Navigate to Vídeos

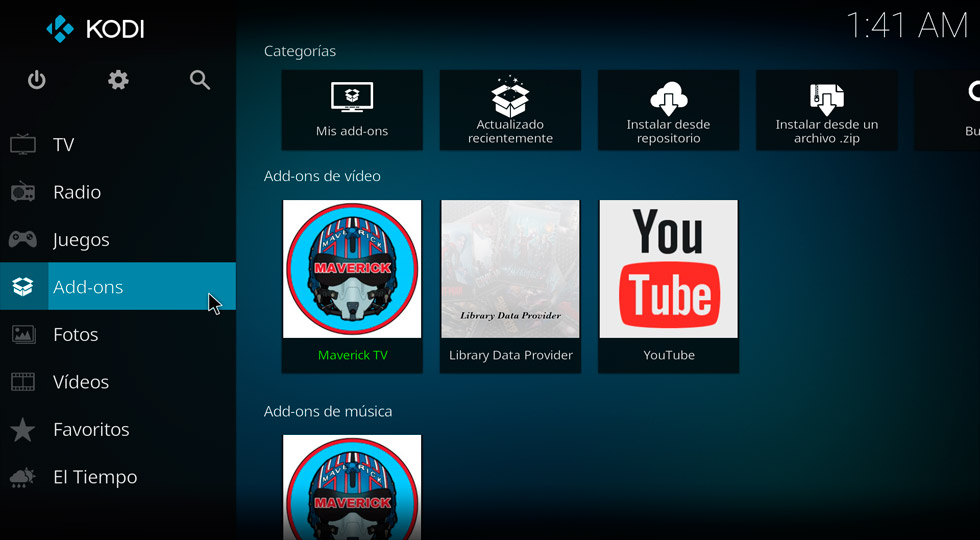click(x=118, y=382)
